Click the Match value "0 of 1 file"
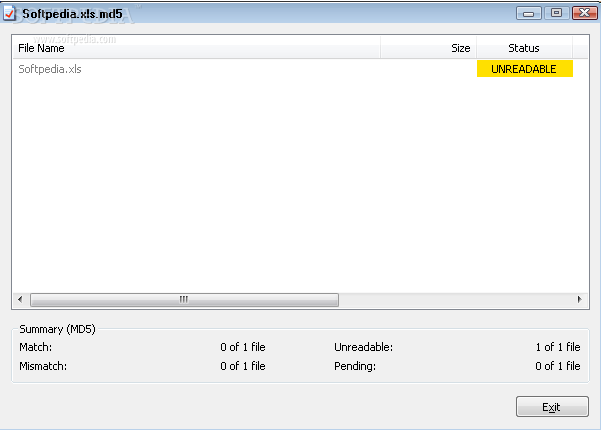Image resolution: width=601 pixels, height=430 pixels. [x=243, y=347]
